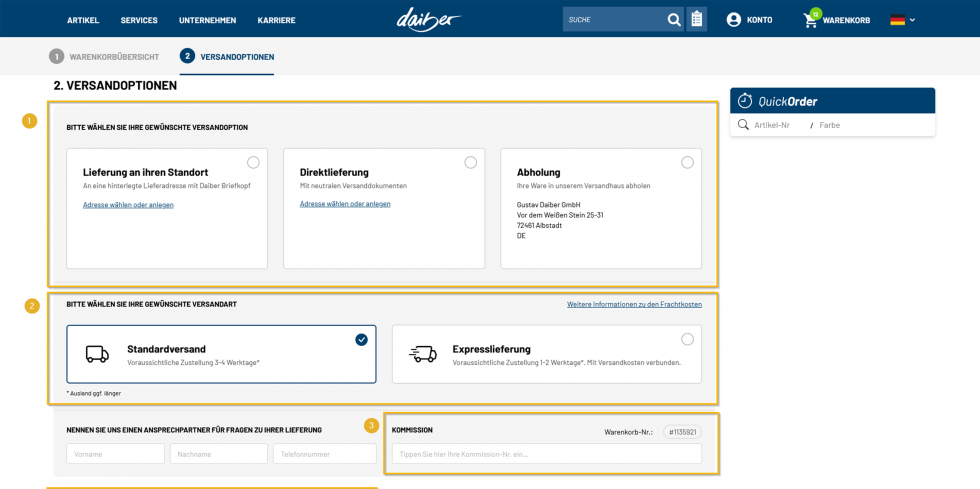
Task: Focus the SUCHE search field
Action: (614, 19)
